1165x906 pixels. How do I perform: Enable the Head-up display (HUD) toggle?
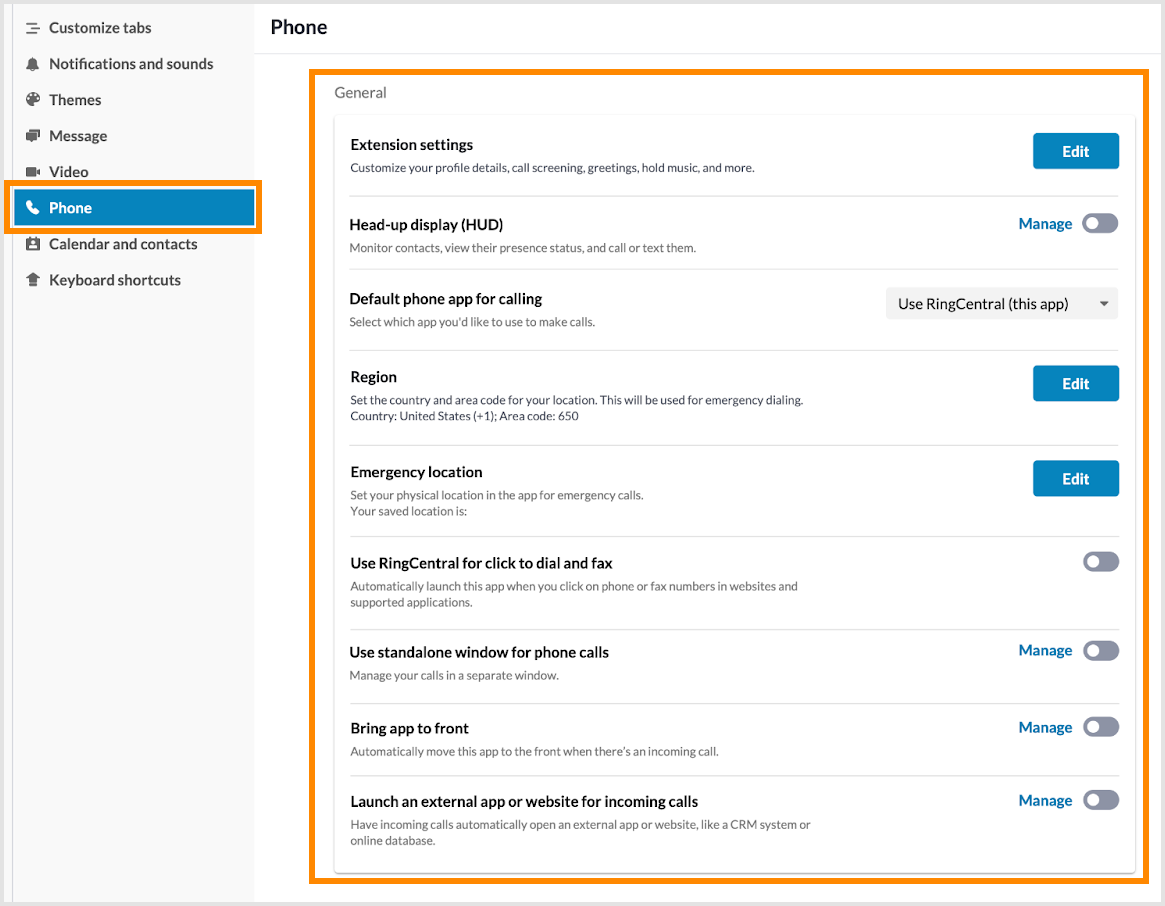coord(1100,224)
